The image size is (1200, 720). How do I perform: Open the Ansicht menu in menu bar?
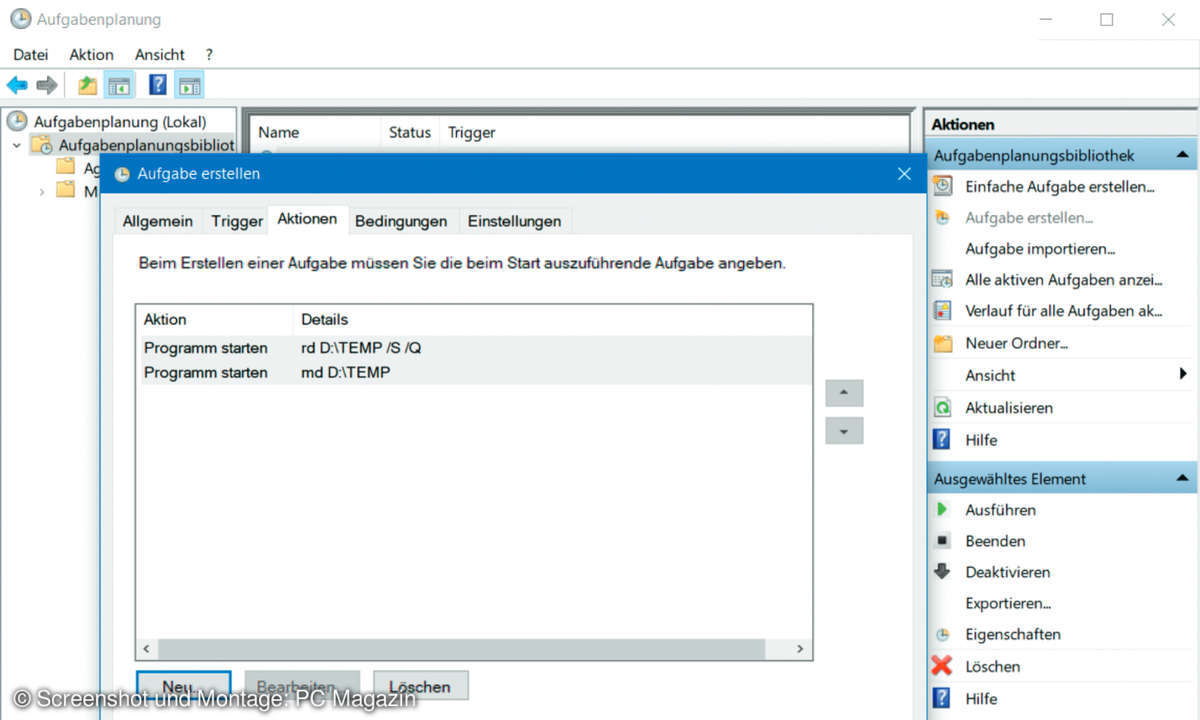tap(160, 54)
